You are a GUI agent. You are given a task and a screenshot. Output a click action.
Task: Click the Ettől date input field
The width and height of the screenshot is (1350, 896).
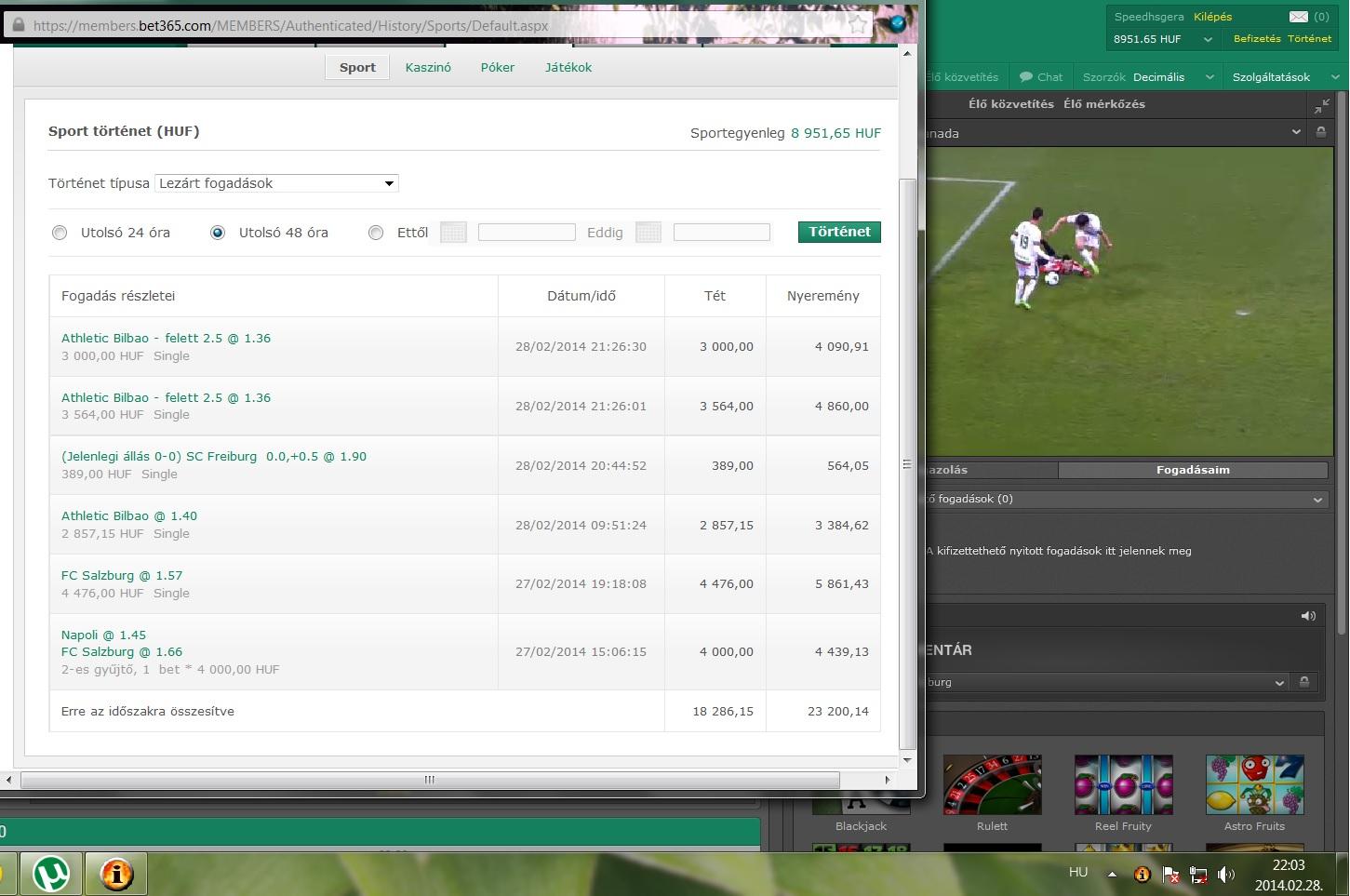(527, 233)
